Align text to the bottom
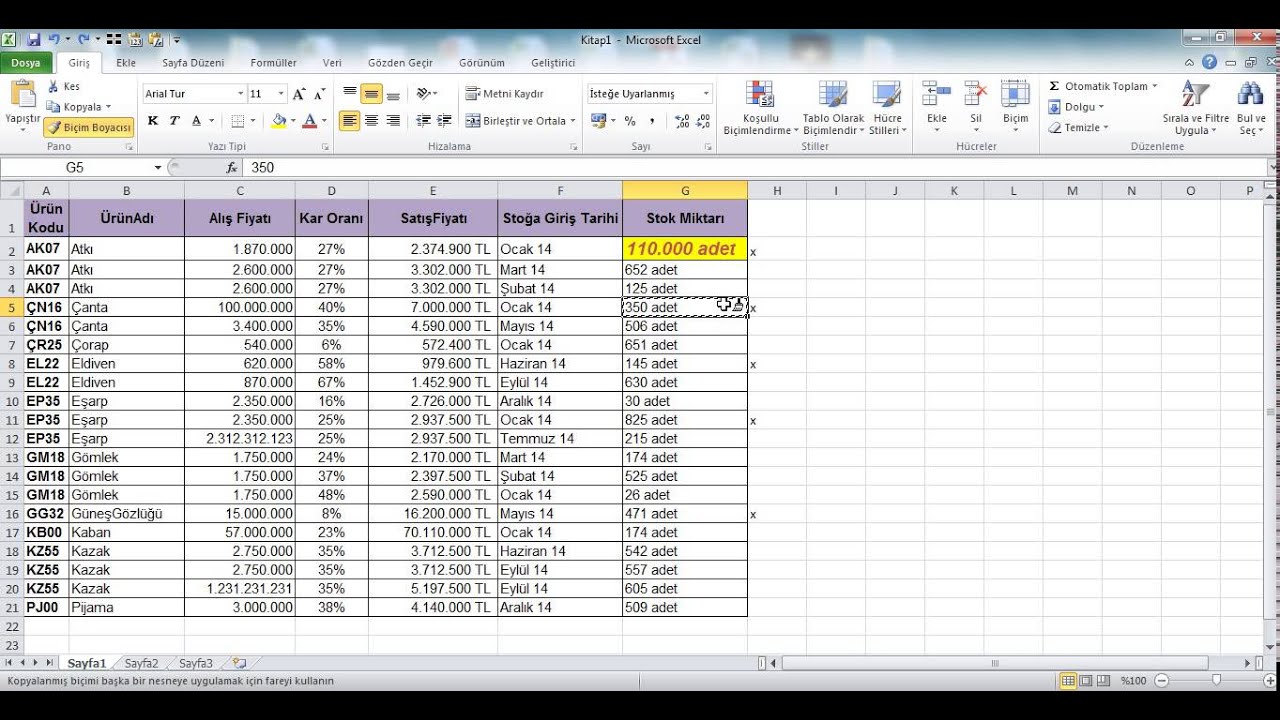 tap(393, 94)
